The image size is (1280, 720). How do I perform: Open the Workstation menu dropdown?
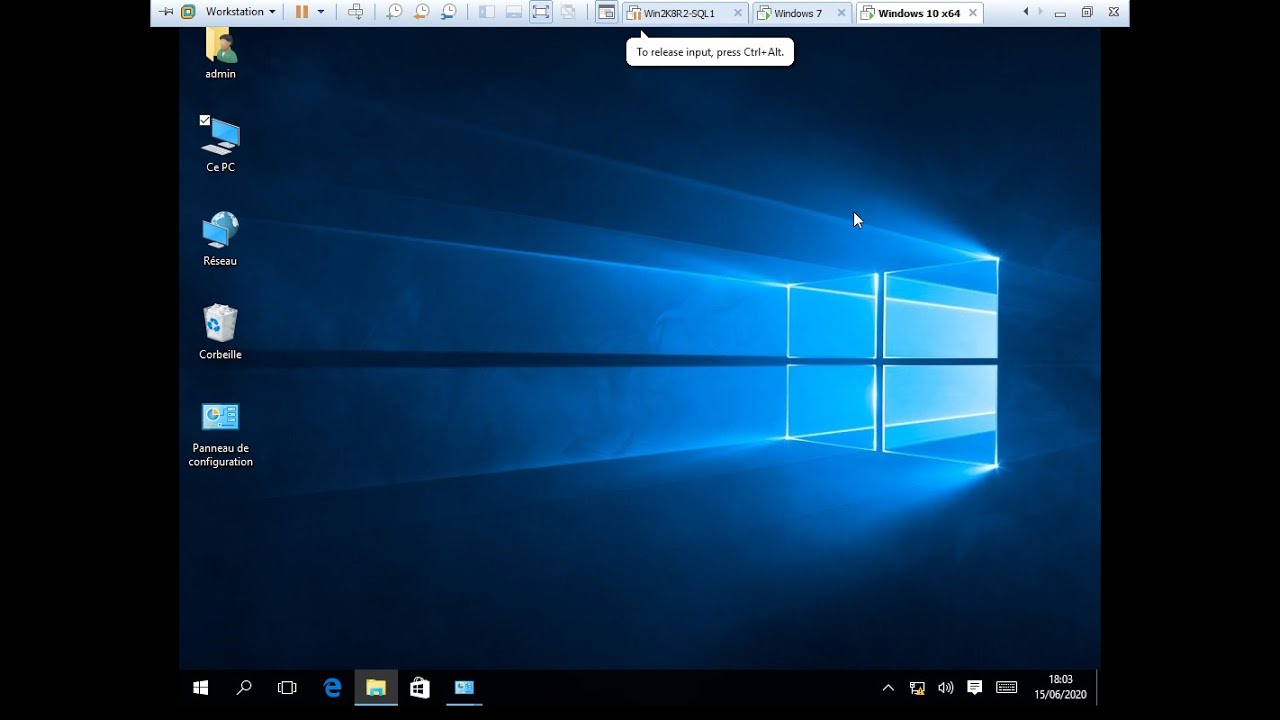241,12
